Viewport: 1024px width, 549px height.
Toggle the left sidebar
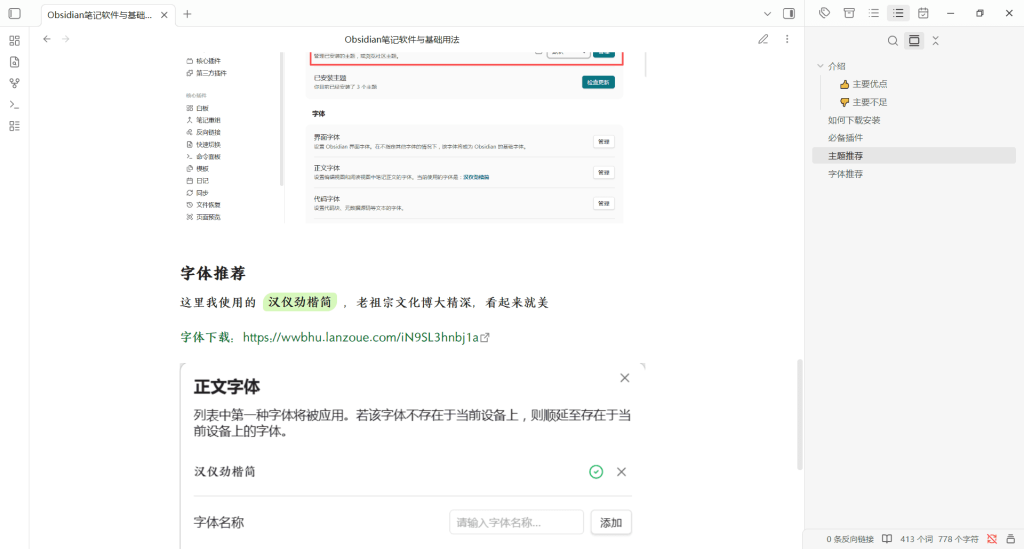[14, 13]
